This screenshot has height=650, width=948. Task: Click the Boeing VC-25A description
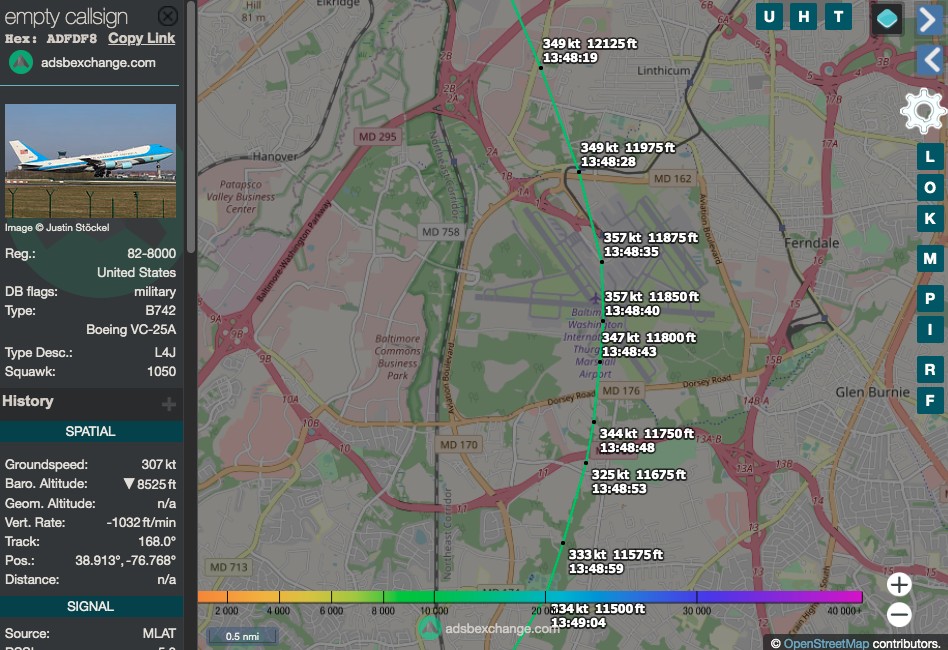pos(131,330)
